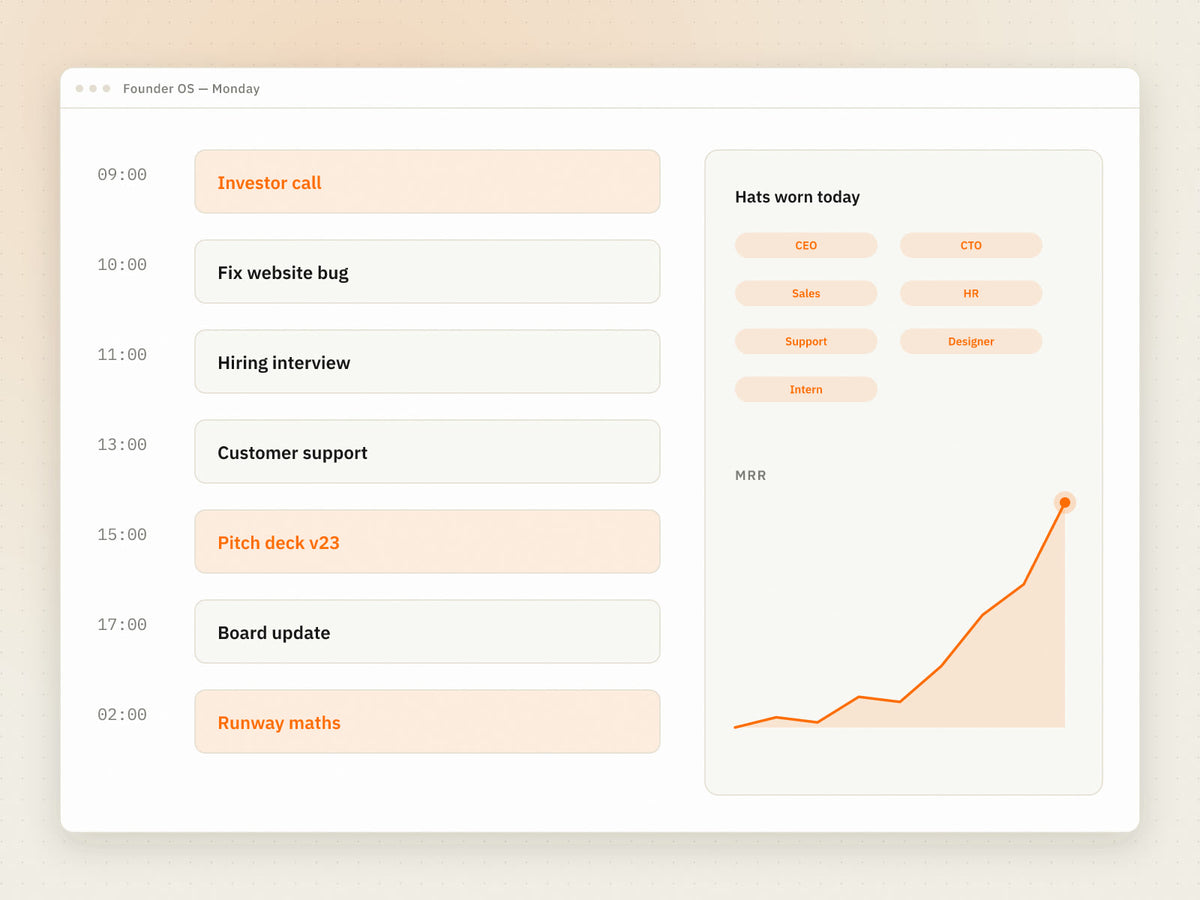Screen dimensions: 1200x900
Task: Click the 09:00 time label
Action: pyautogui.click(x=122, y=175)
